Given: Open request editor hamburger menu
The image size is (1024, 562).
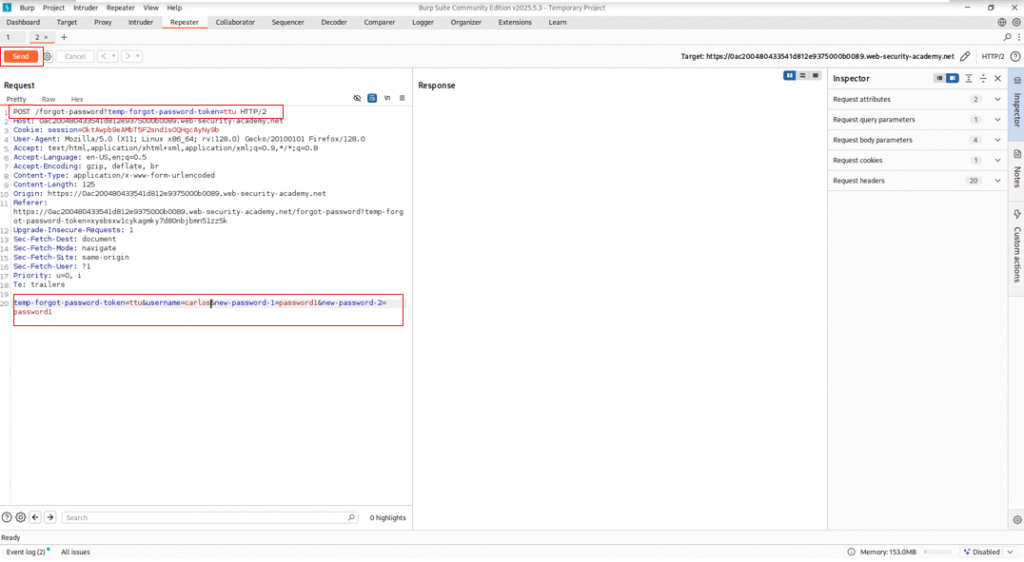Looking at the screenshot, I should pyautogui.click(x=402, y=98).
